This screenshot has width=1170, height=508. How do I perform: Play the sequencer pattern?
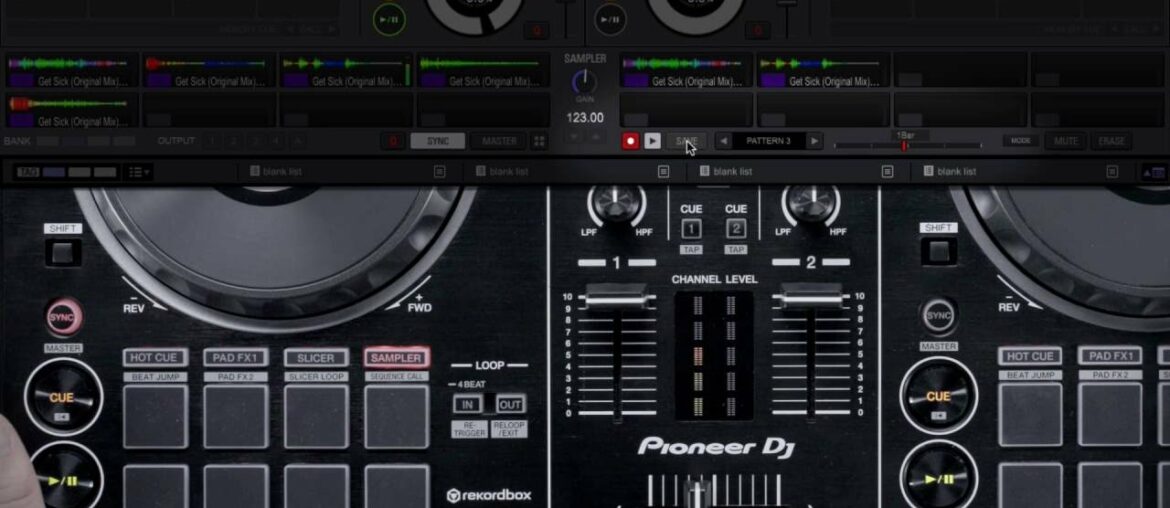tap(652, 141)
